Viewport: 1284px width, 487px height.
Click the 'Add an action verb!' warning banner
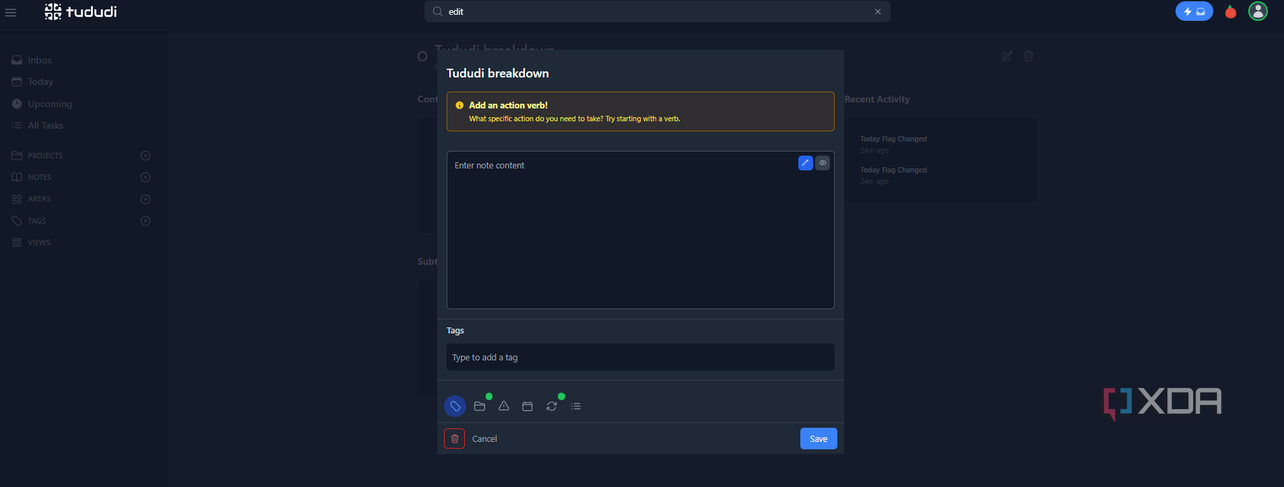640,112
